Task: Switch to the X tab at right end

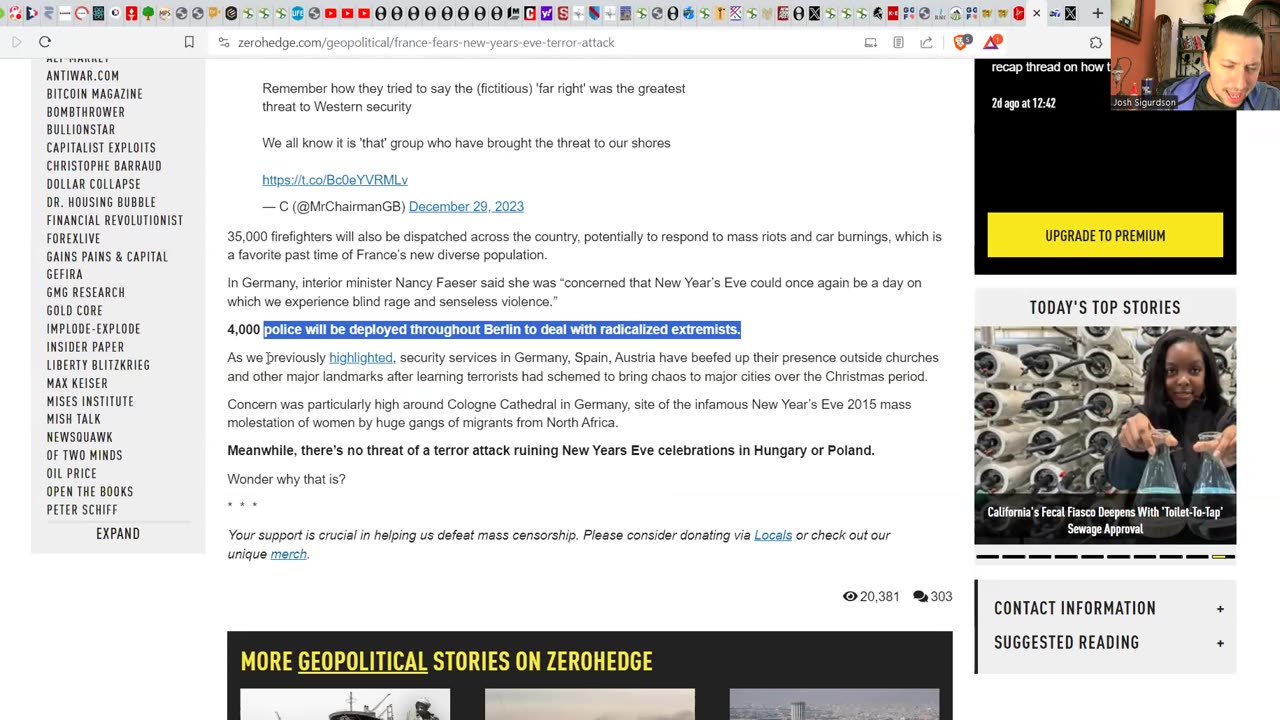Action: [x=1070, y=13]
